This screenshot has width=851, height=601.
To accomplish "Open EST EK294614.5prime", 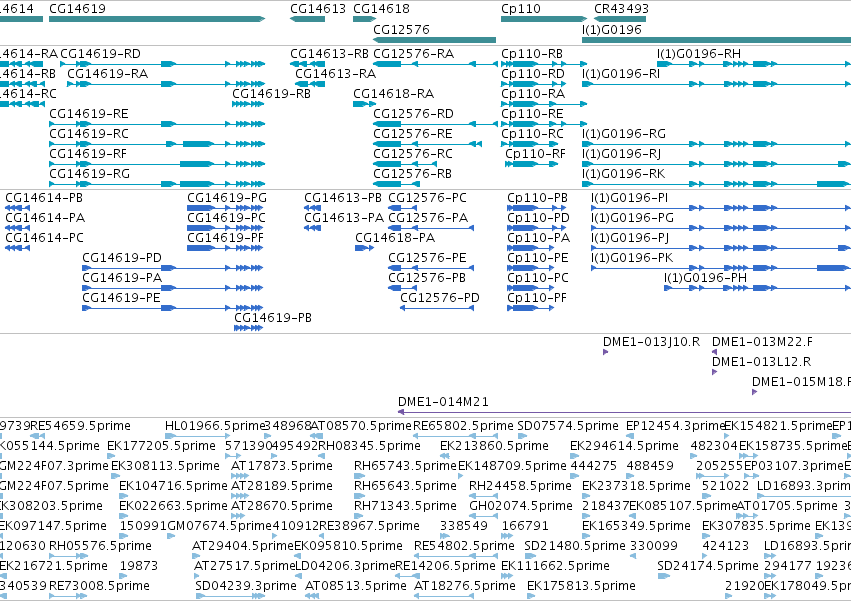I will click(574, 456).
